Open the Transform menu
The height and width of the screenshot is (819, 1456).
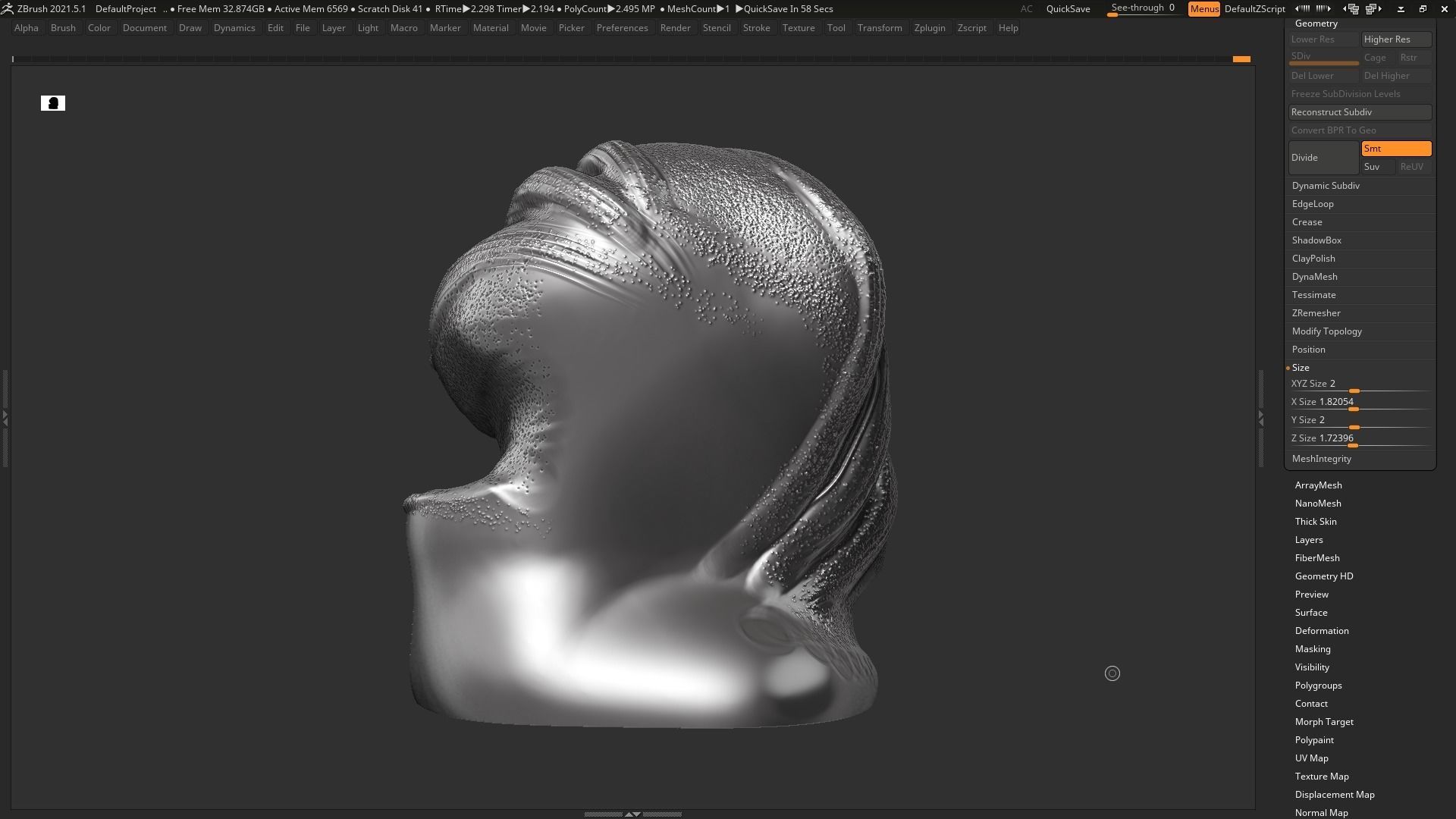(x=880, y=28)
